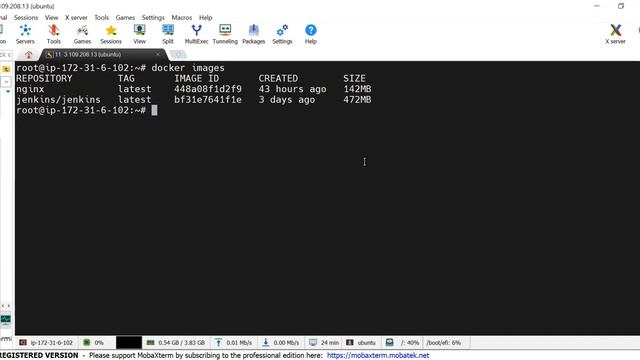Open the Tunneling toolbar icon
The image size is (640, 360).
[x=225, y=34]
